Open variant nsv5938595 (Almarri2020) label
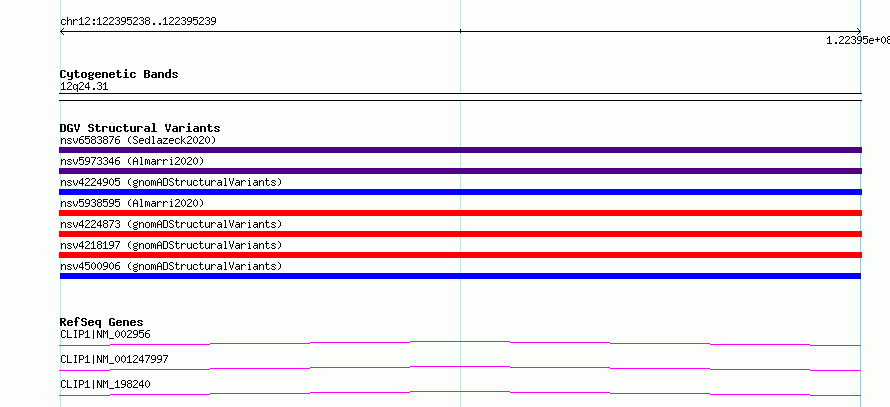The height and width of the screenshot is (407, 890). coord(132,203)
